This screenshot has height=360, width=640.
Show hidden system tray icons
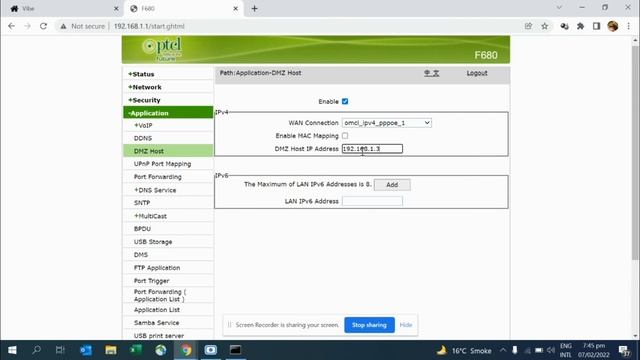click(503, 350)
